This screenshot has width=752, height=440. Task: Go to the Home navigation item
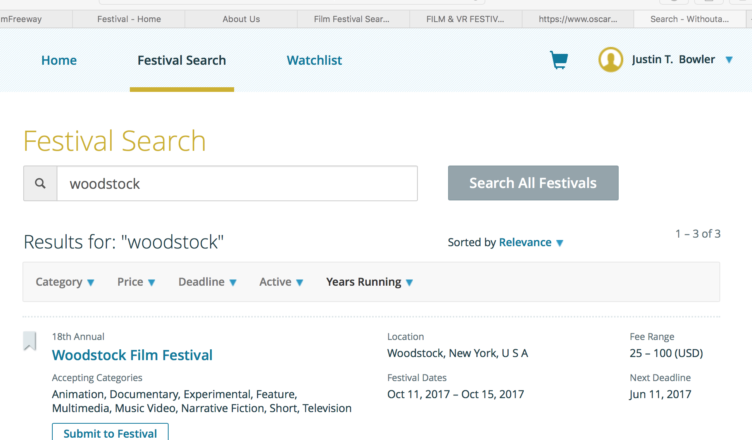(59, 60)
